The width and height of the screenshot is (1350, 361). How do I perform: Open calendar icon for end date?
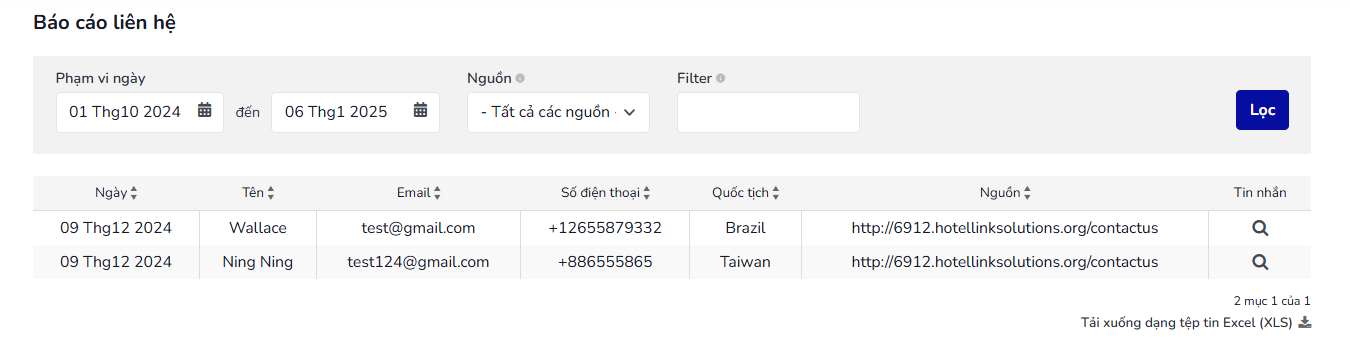[420, 111]
